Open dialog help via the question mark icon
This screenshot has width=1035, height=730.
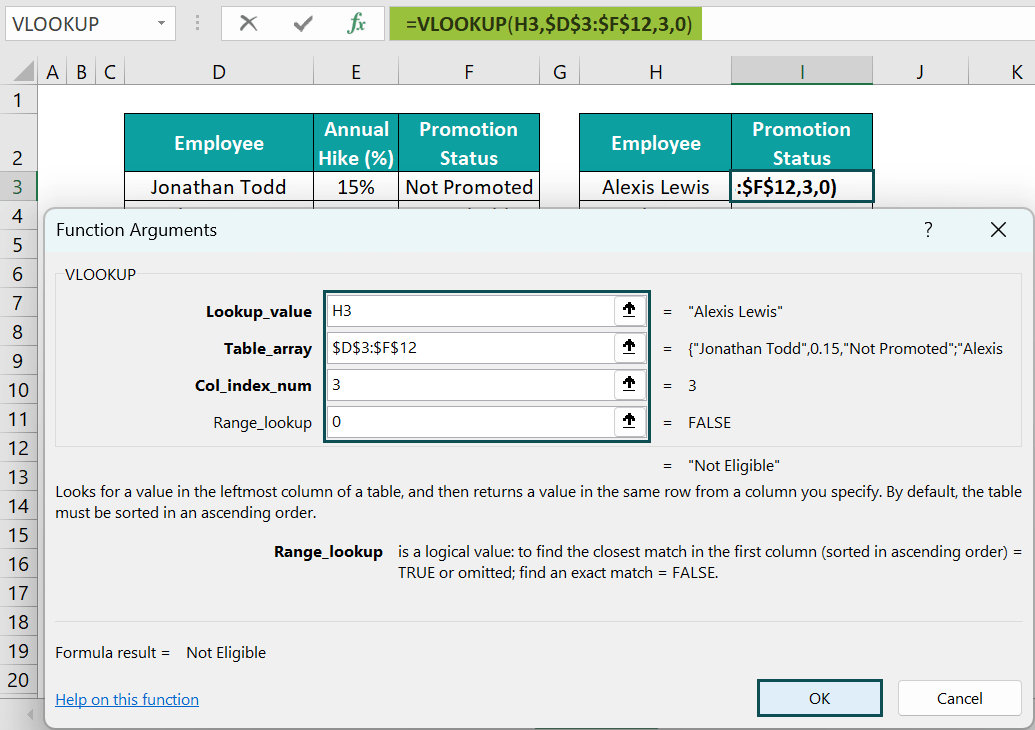(x=928, y=229)
